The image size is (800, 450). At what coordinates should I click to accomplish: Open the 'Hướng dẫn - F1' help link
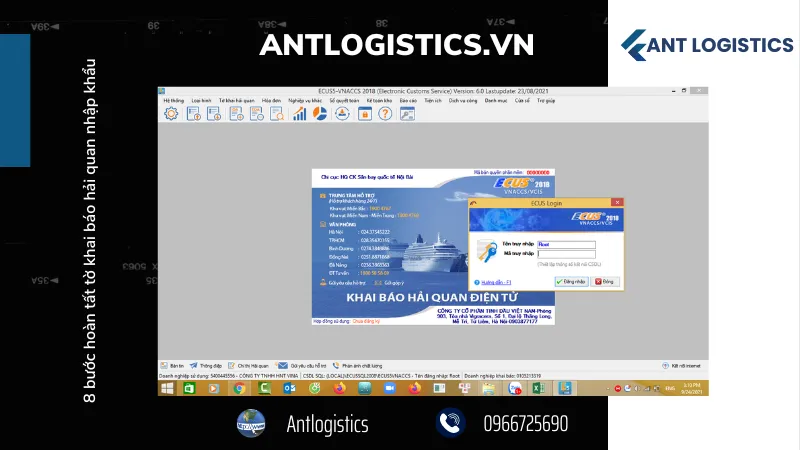tap(497, 283)
